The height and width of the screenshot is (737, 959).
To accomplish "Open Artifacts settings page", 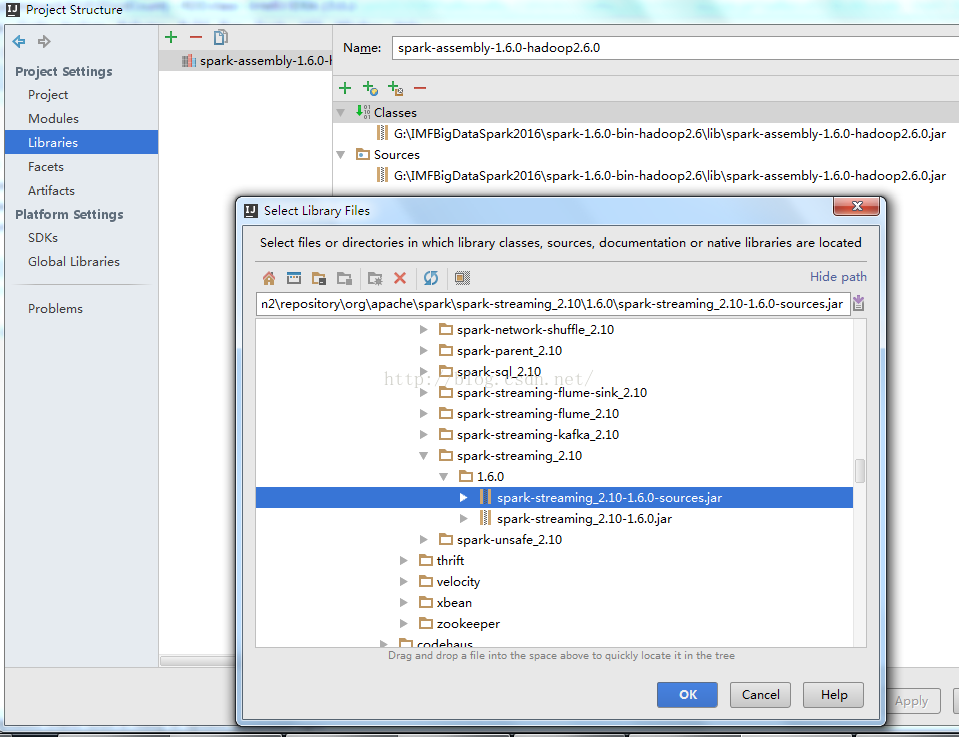I will [x=51, y=190].
